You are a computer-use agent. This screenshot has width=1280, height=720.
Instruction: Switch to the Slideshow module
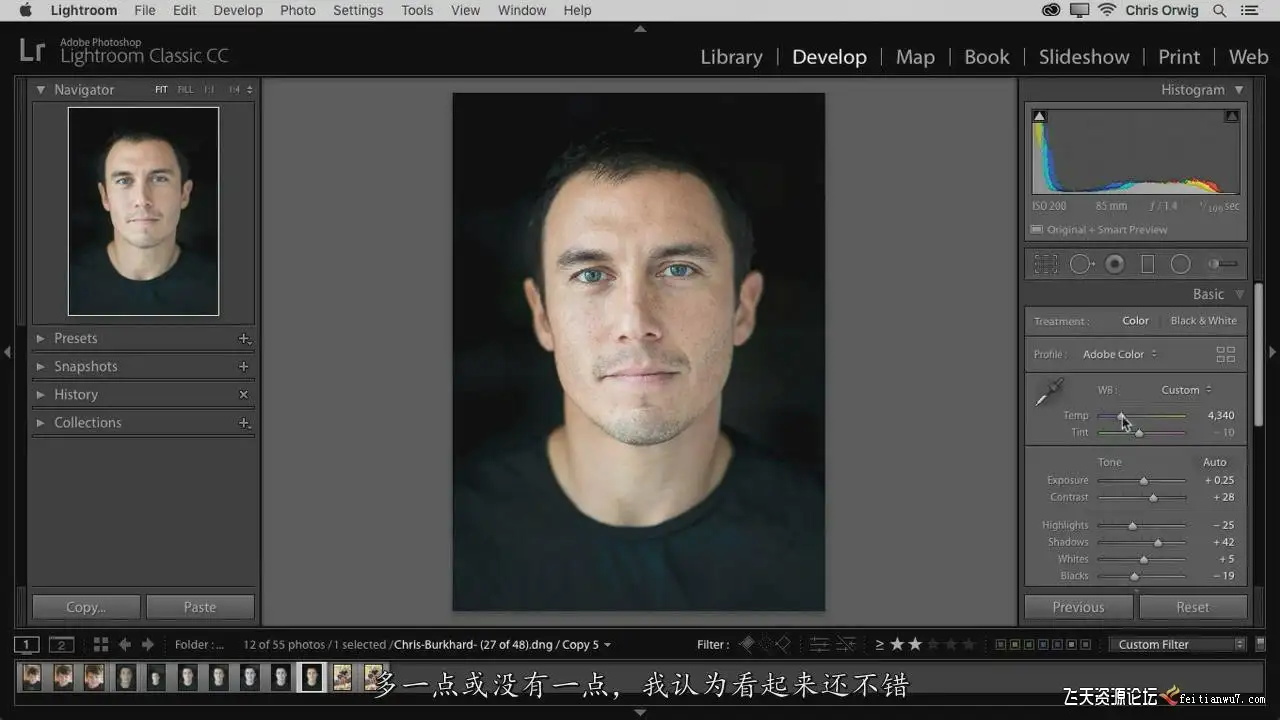1084,57
